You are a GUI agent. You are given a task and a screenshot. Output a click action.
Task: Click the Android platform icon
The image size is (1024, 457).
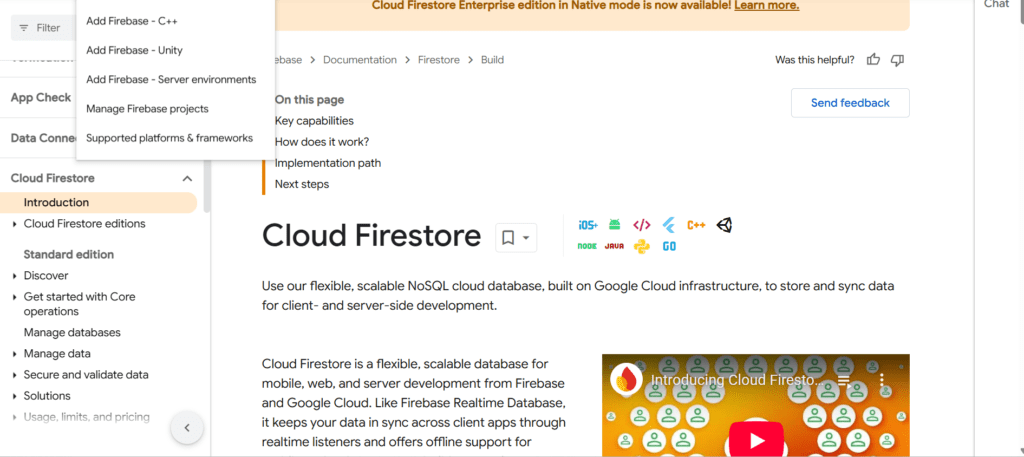tap(615, 225)
